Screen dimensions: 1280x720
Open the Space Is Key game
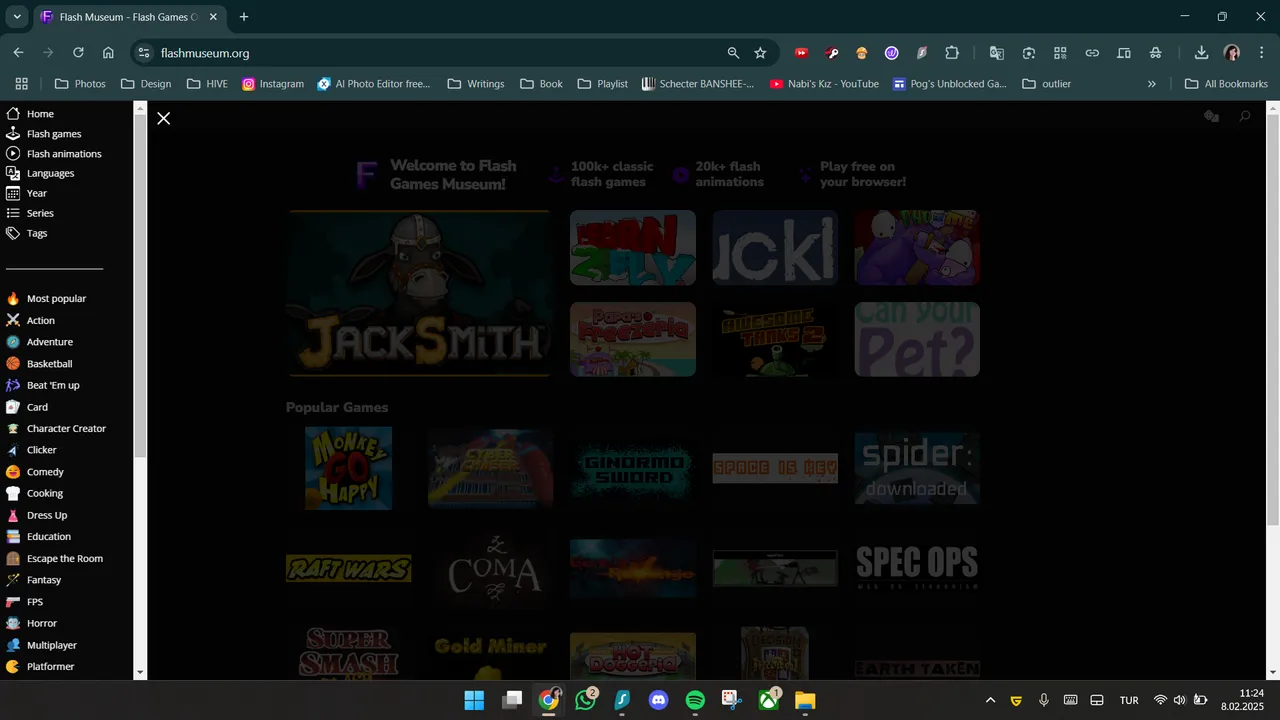775,468
